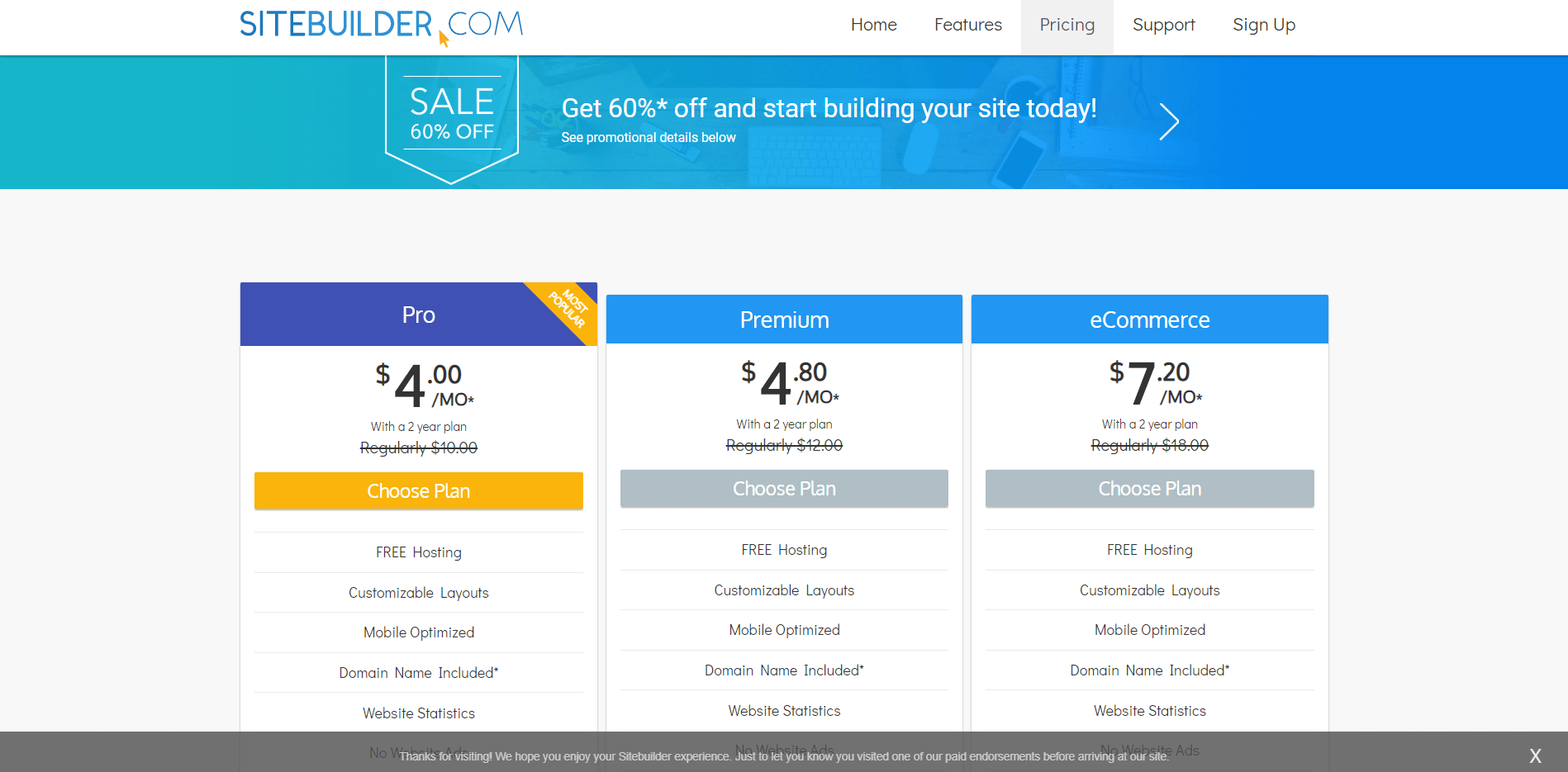Click With a 2 year plan under eCommerce

[x=1149, y=424]
